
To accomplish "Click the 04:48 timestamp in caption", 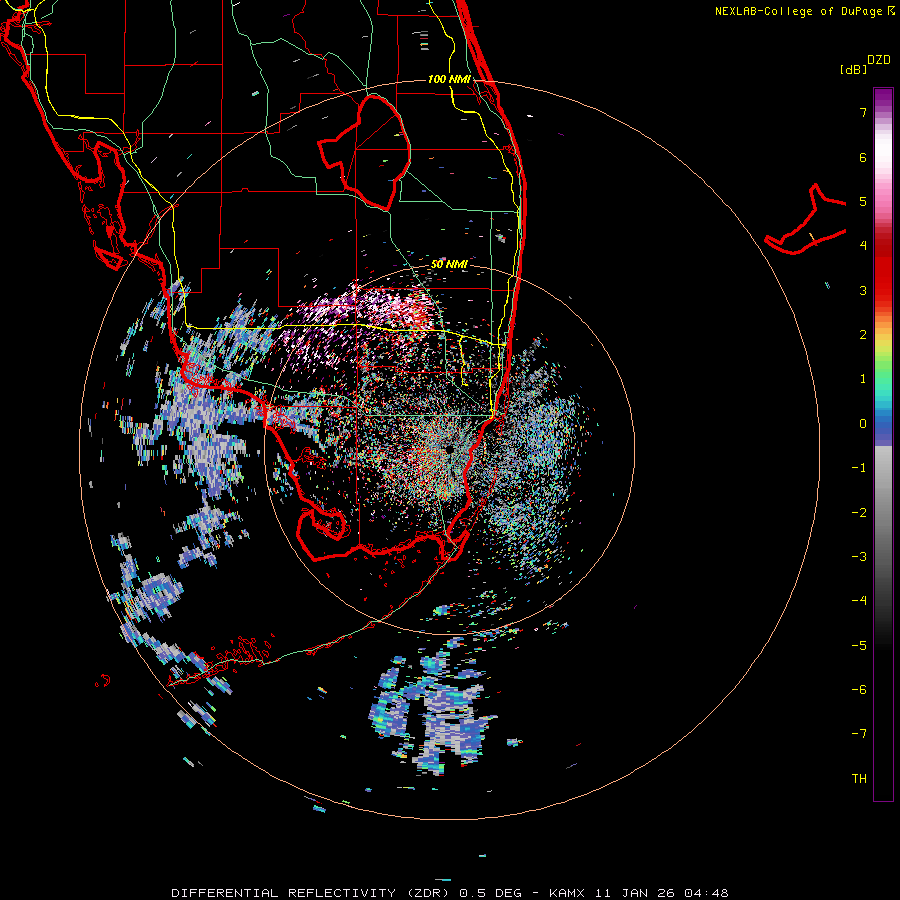I will coord(705,893).
